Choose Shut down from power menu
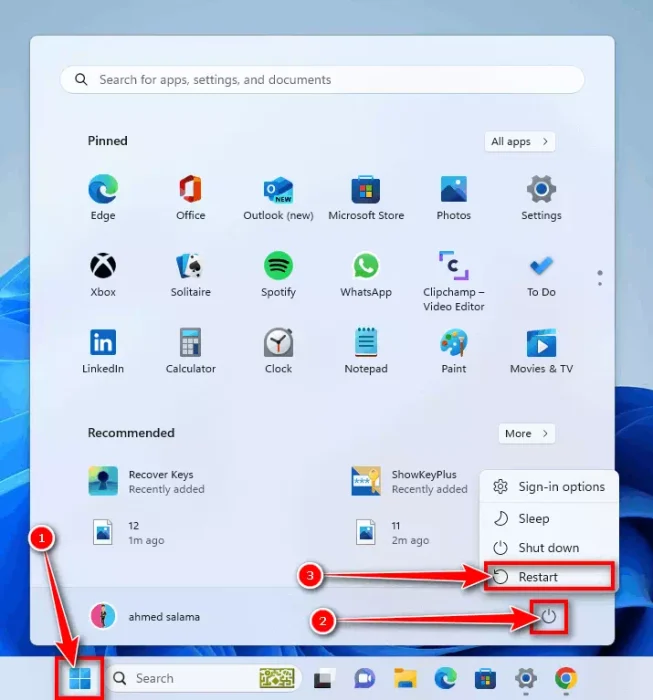Image resolution: width=653 pixels, height=700 pixels. [549, 548]
